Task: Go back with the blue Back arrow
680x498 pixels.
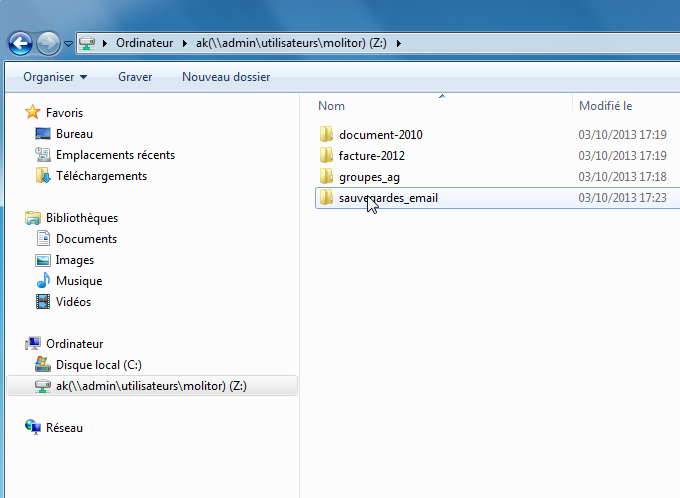Action: tap(20, 43)
